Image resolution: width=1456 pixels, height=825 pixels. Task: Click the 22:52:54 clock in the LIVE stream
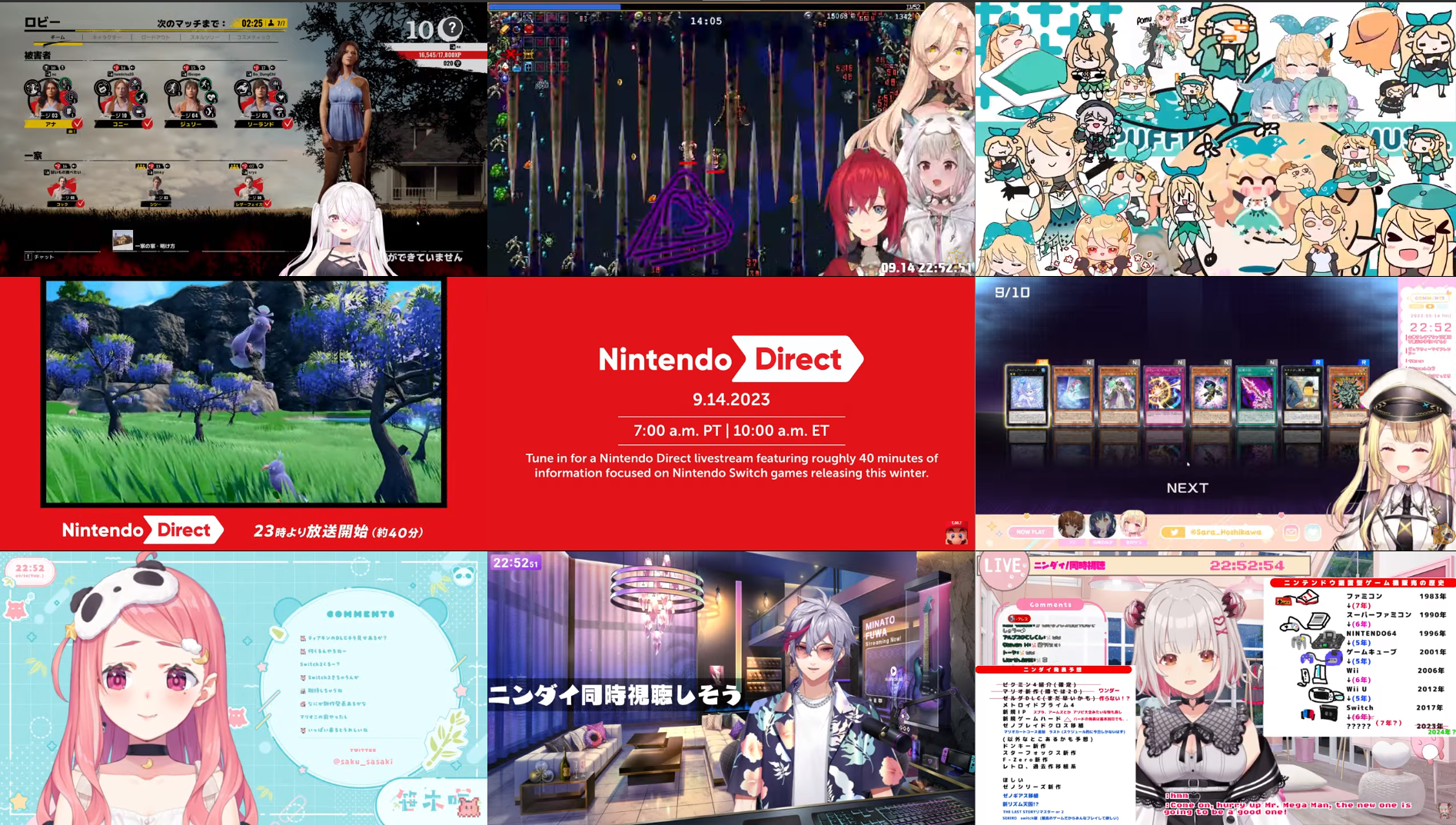coord(1246,565)
